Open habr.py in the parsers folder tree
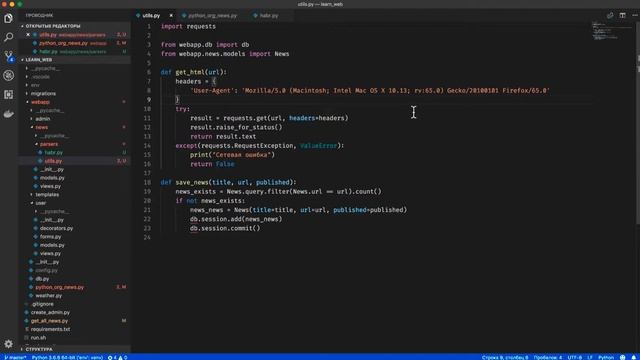Viewport: 640px width, 360px height. [x=53, y=153]
